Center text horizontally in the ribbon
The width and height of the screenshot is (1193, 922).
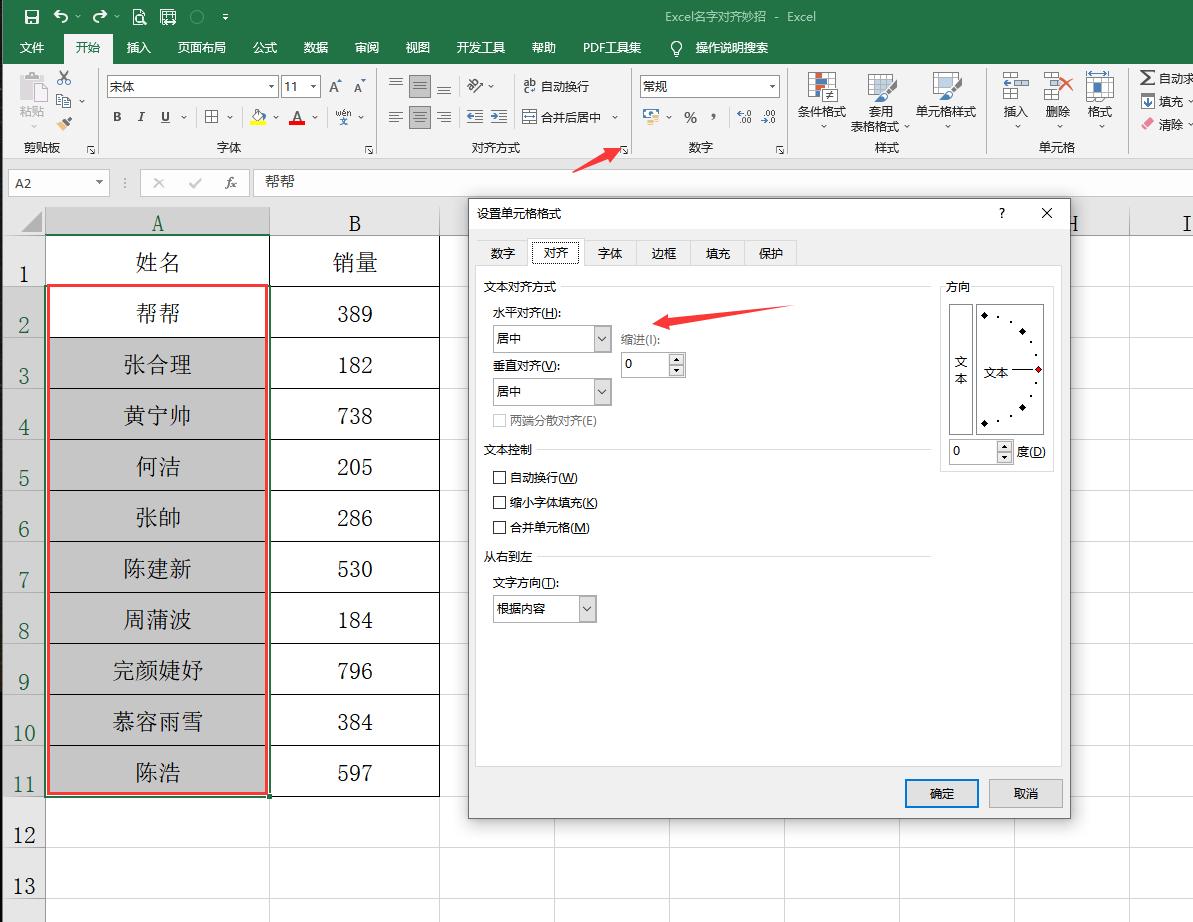(420, 117)
